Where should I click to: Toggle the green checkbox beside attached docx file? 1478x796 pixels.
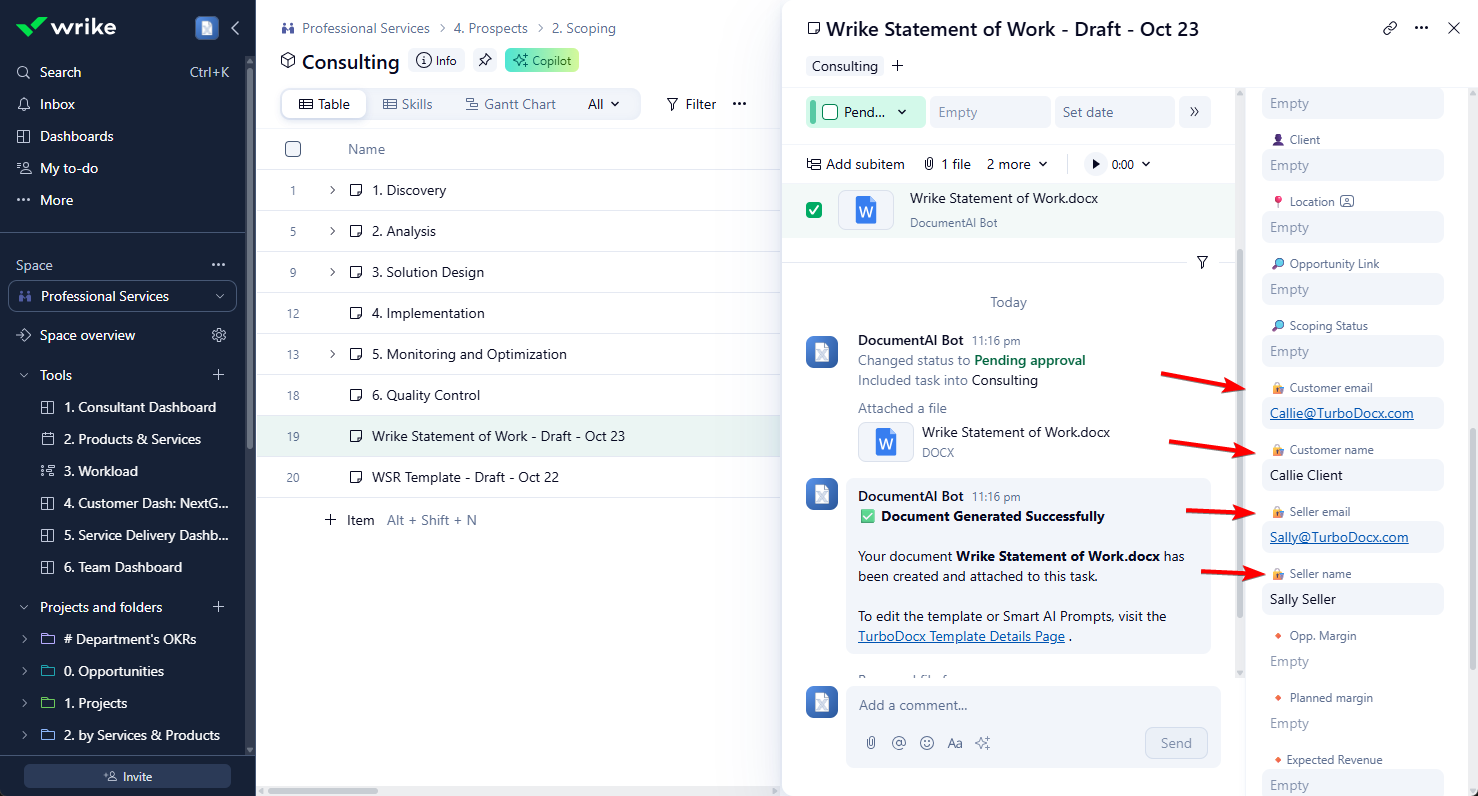pyautogui.click(x=814, y=210)
